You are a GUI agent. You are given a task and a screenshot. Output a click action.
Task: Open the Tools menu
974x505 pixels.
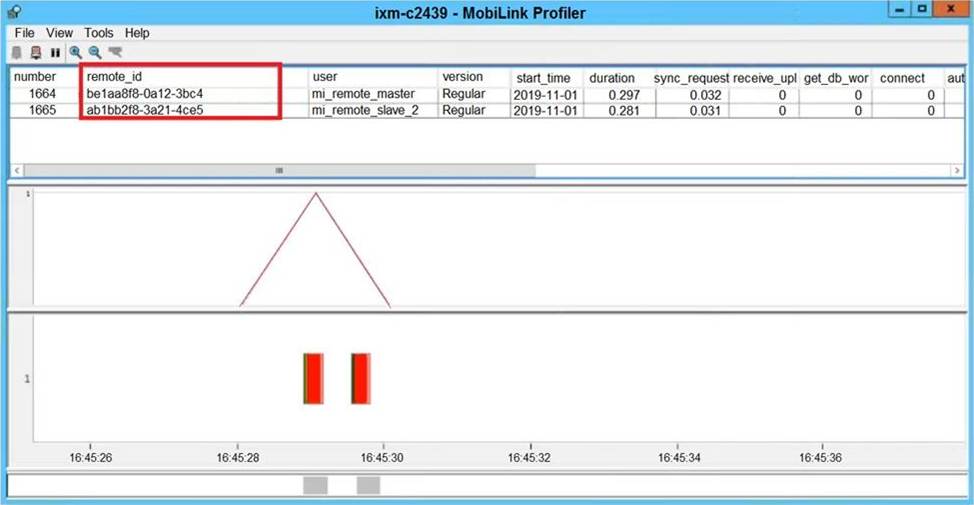pos(98,33)
